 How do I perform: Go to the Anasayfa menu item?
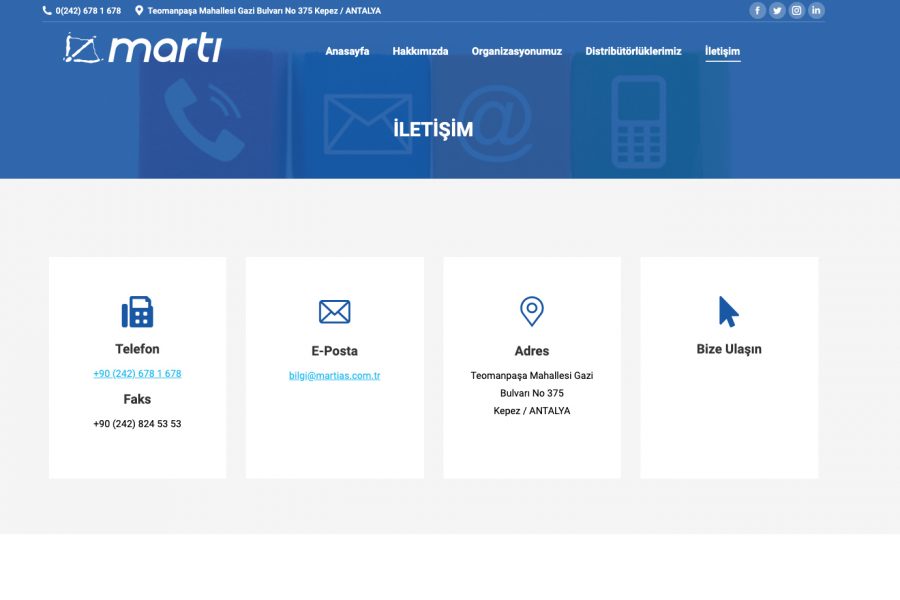coord(347,51)
